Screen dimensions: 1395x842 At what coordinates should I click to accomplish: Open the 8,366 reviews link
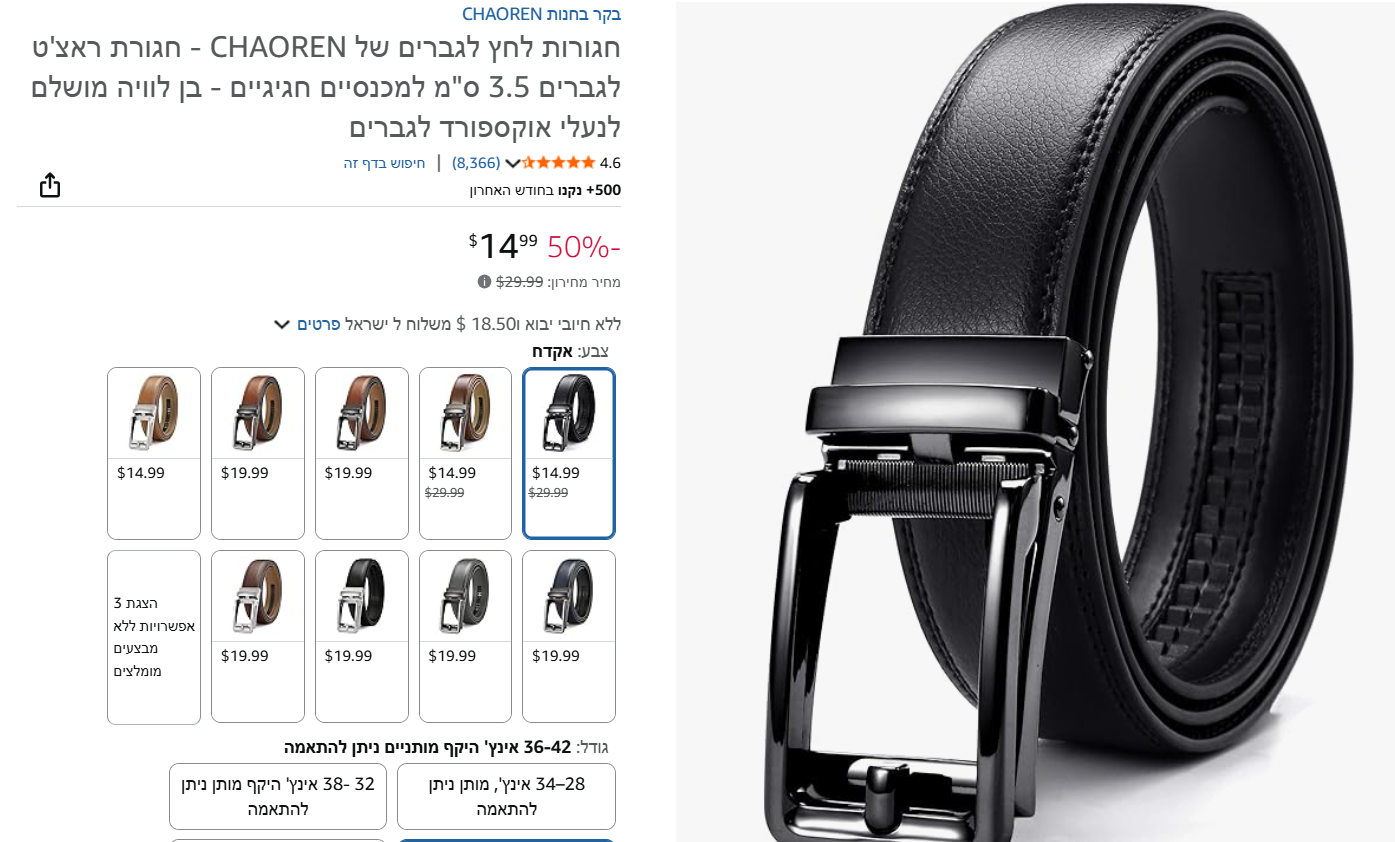[476, 162]
